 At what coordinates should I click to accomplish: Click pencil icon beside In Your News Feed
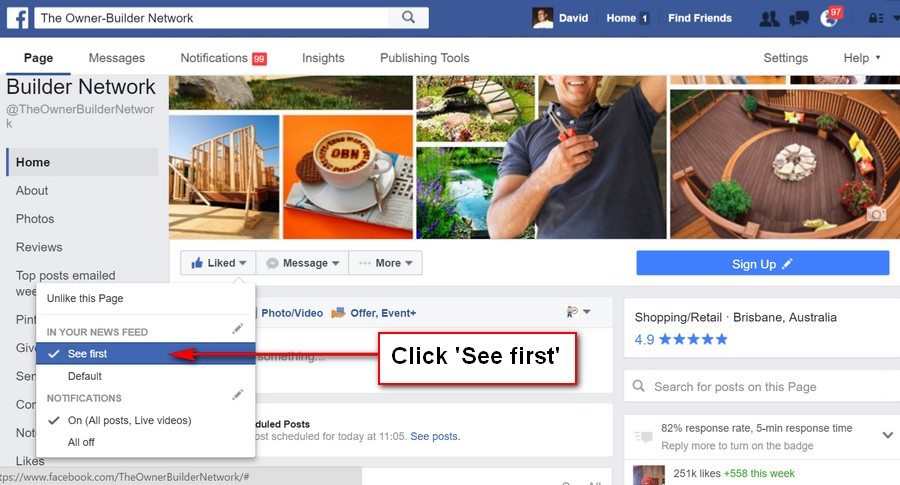pyautogui.click(x=238, y=329)
